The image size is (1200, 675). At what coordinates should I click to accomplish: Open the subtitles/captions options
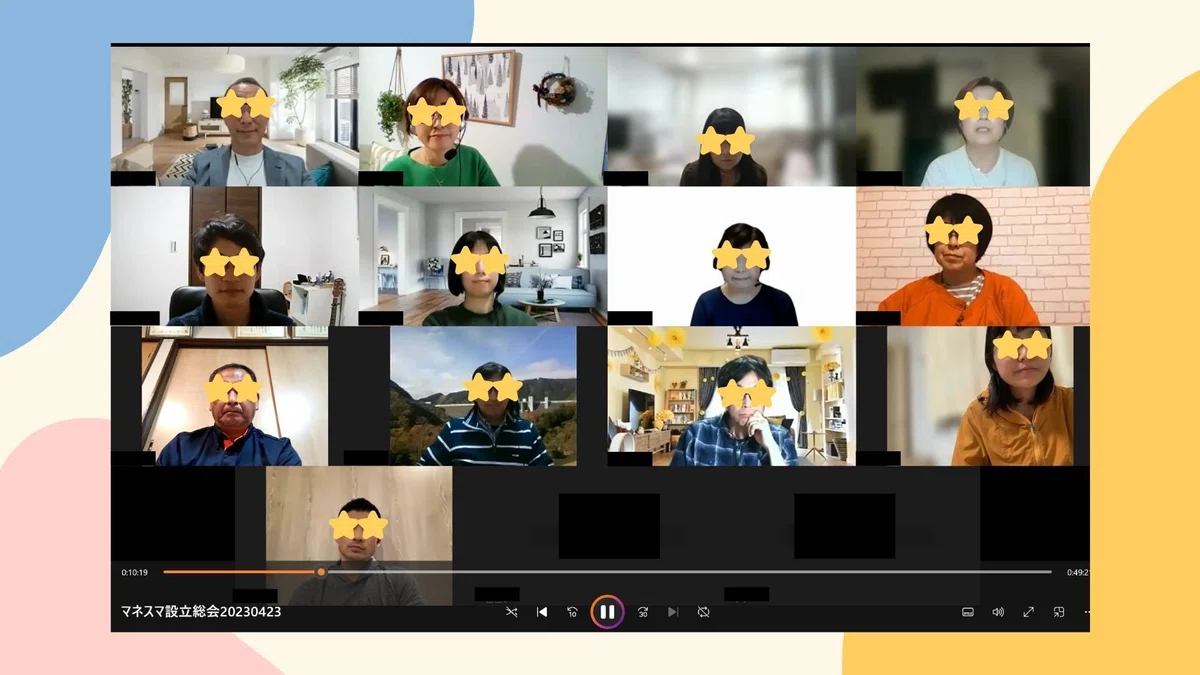tap(968, 612)
